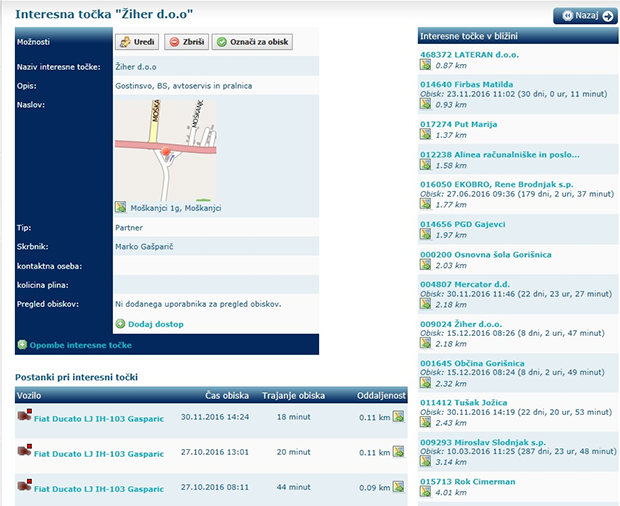Image resolution: width=620 pixels, height=506 pixels.
Task: Click map icon next to 2.03 km
Action: pyautogui.click(x=425, y=264)
